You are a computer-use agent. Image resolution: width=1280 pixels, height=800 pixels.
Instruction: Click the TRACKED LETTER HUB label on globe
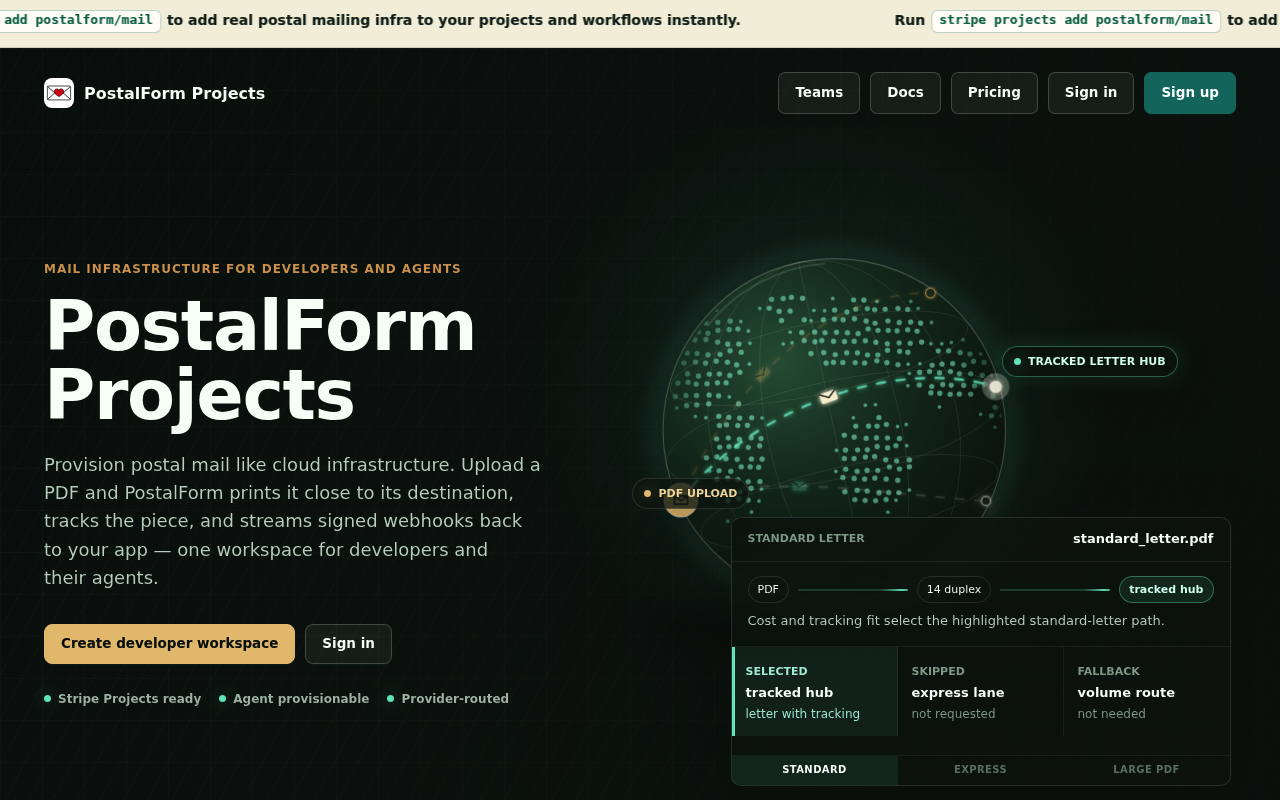tap(1090, 361)
